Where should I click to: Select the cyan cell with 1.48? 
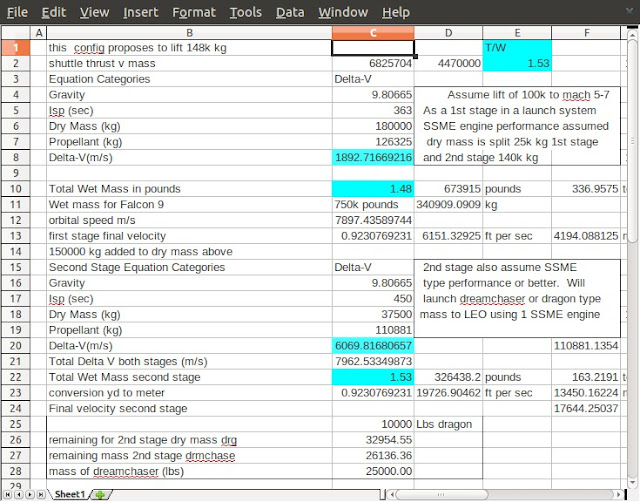pyautogui.click(x=373, y=189)
